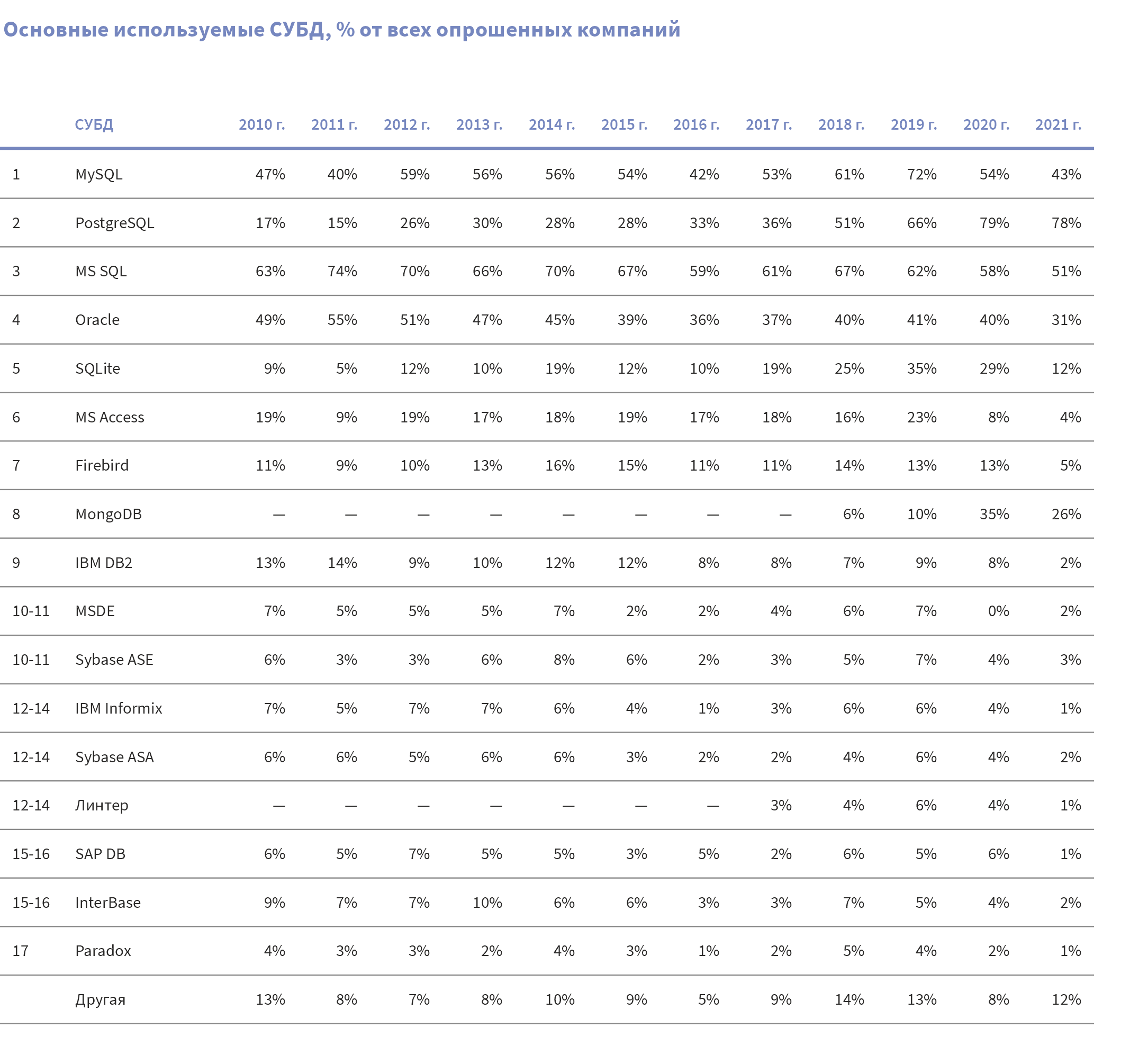This screenshot has width=1148, height=1046.
Task: Select rank number 17 in first column
Action: [21, 951]
